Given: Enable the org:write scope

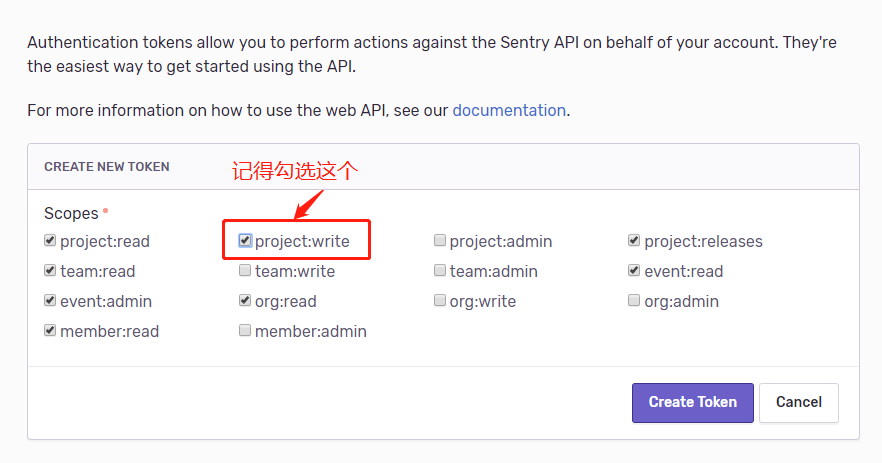Looking at the screenshot, I should pos(440,301).
